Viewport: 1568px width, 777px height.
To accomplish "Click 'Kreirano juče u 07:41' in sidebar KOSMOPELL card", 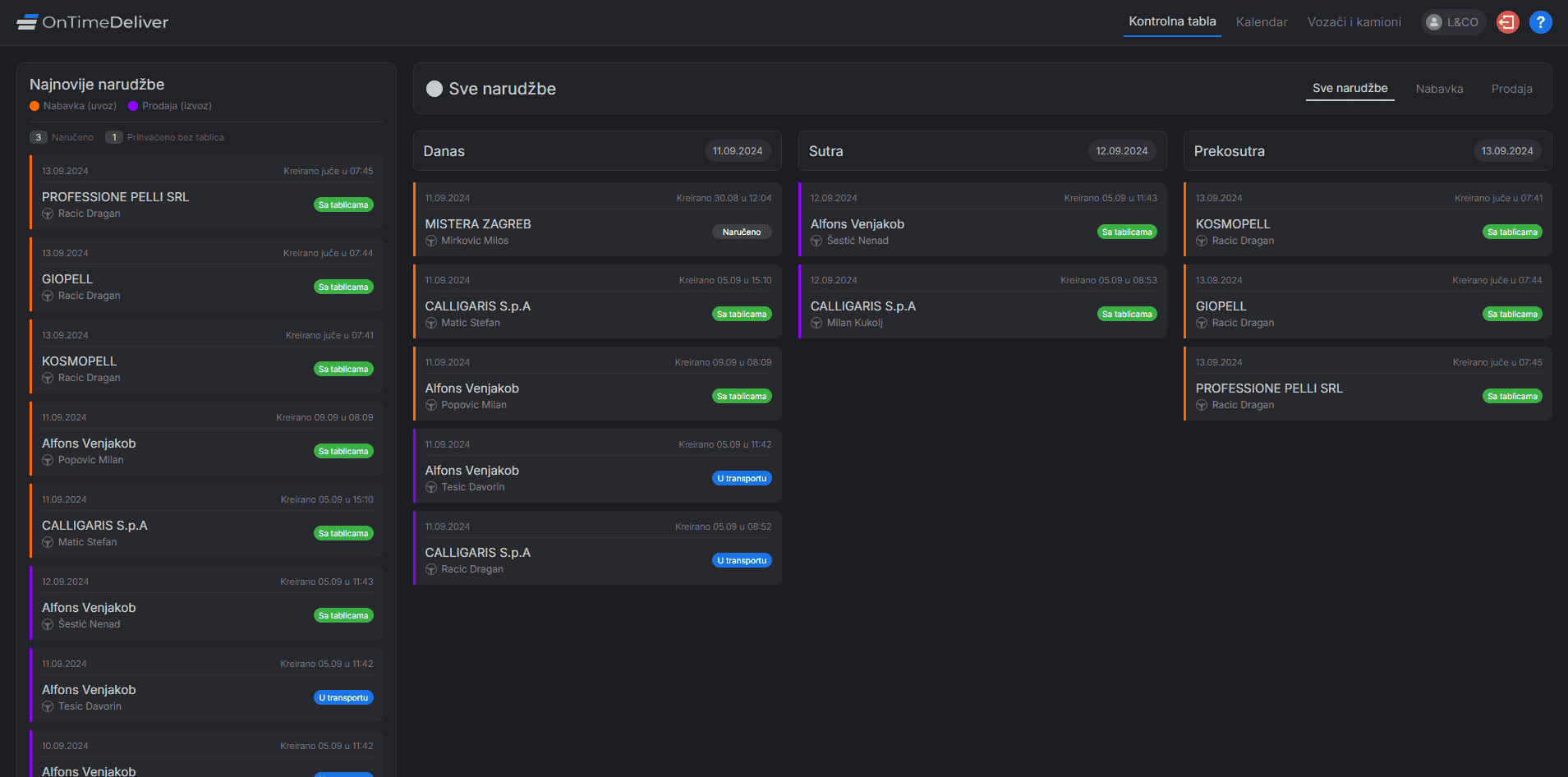I will 329,335.
